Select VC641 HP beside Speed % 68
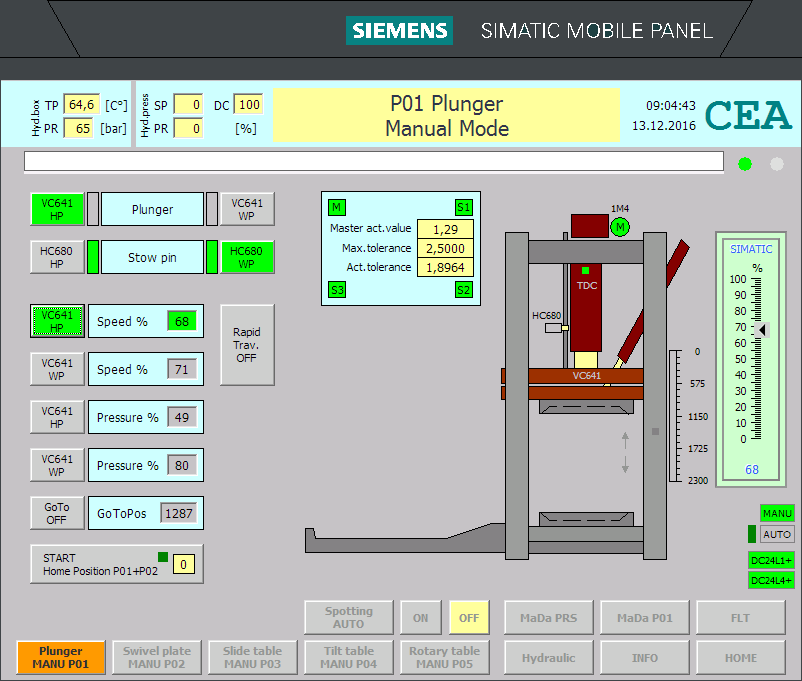Image resolution: width=802 pixels, height=681 pixels. click(57, 321)
